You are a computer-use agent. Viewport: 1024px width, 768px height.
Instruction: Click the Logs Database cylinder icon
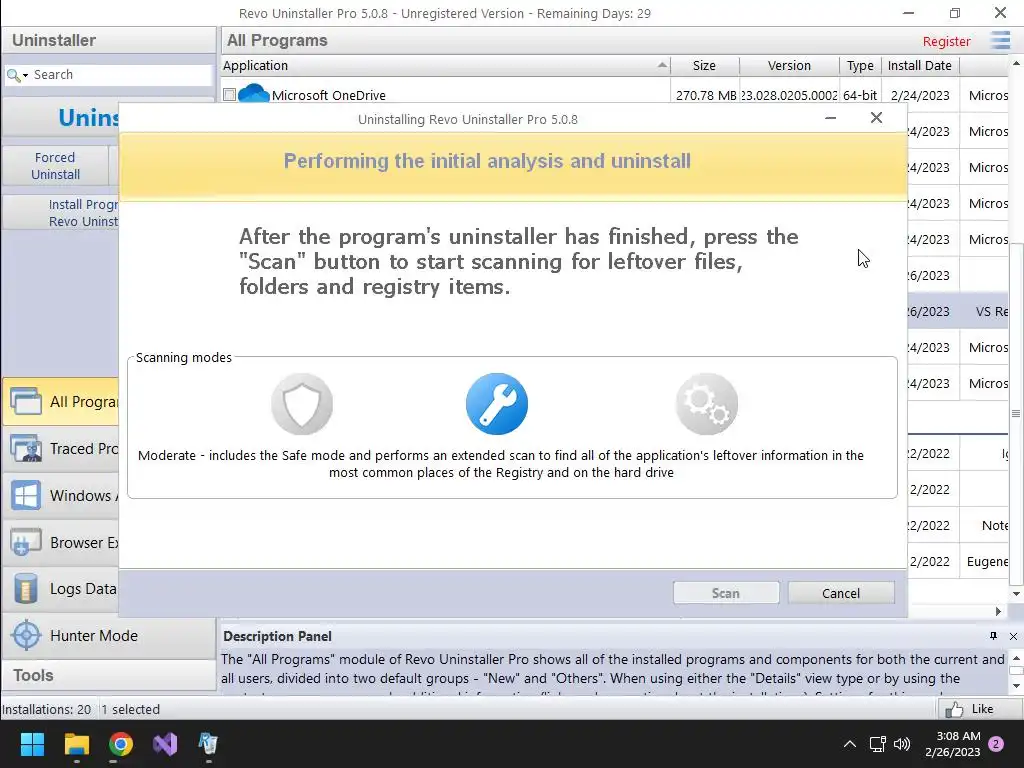tap(26, 589)
